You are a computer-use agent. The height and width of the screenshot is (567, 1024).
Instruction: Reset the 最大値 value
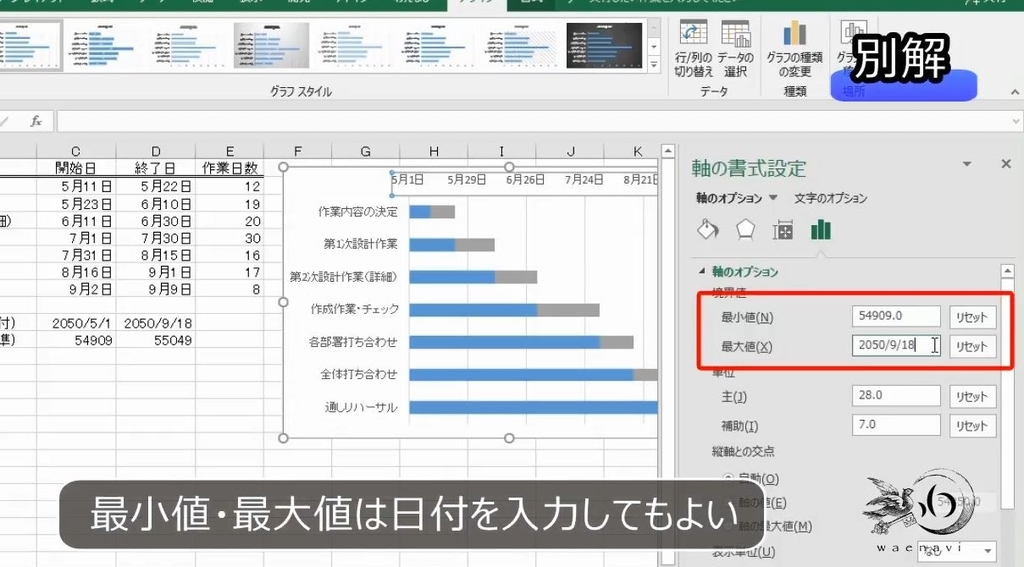point(972,347)
